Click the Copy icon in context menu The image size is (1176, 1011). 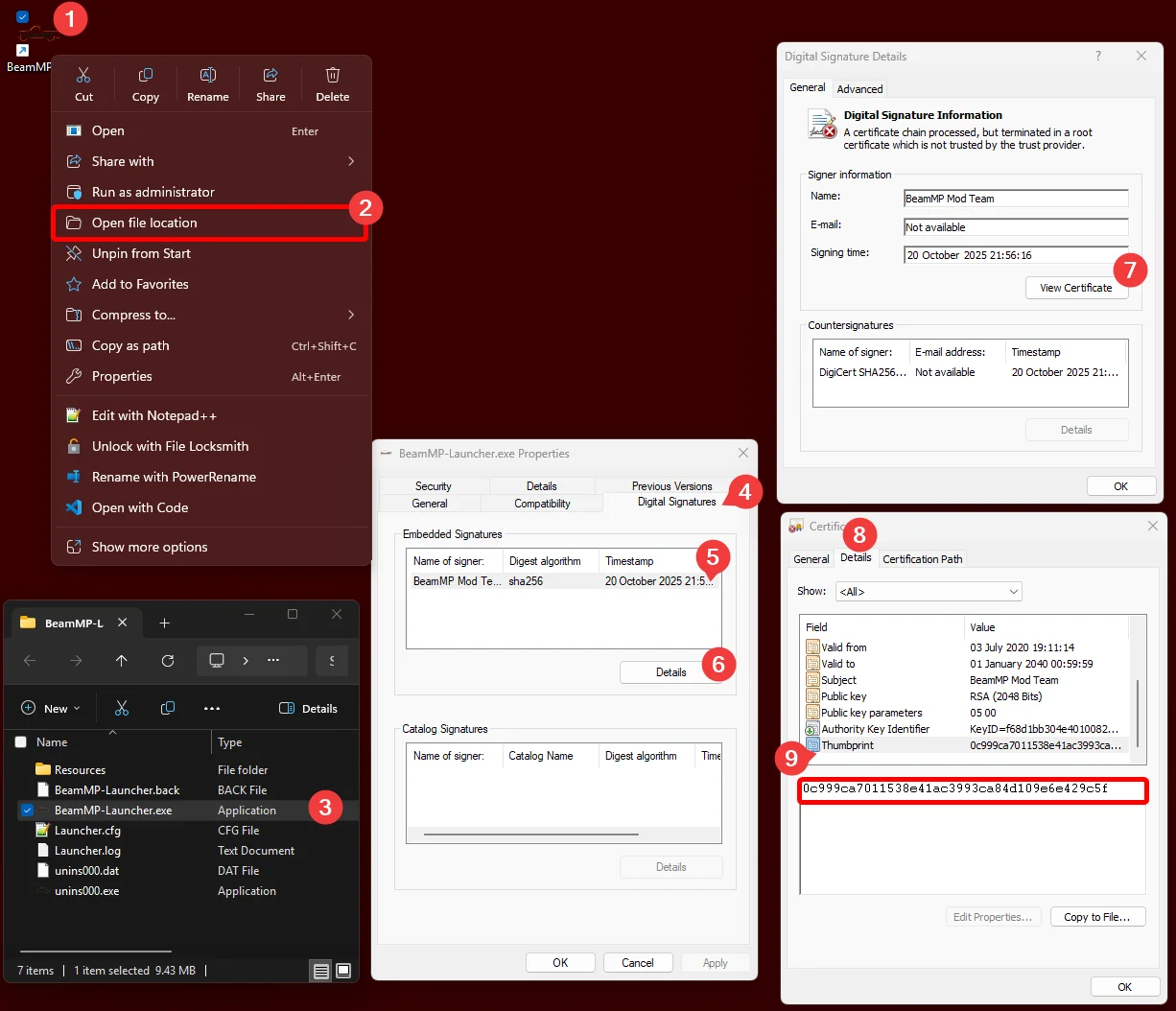146,76
